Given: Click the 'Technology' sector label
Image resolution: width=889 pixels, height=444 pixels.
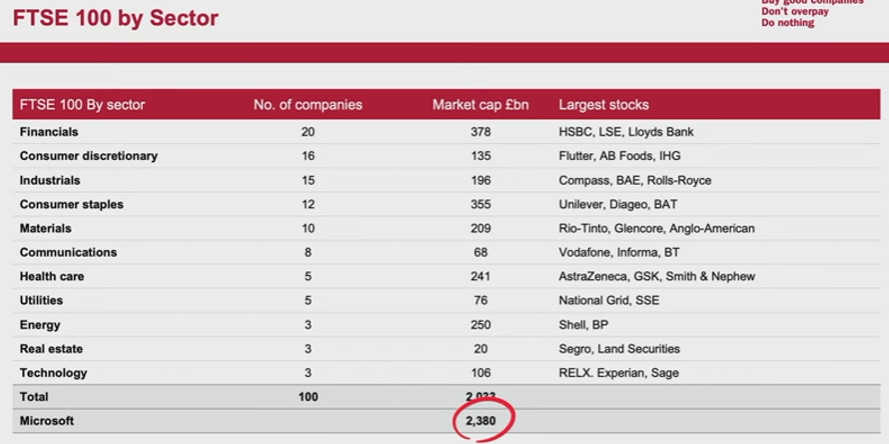Looking at the screenshot, I should pos(53,373).
